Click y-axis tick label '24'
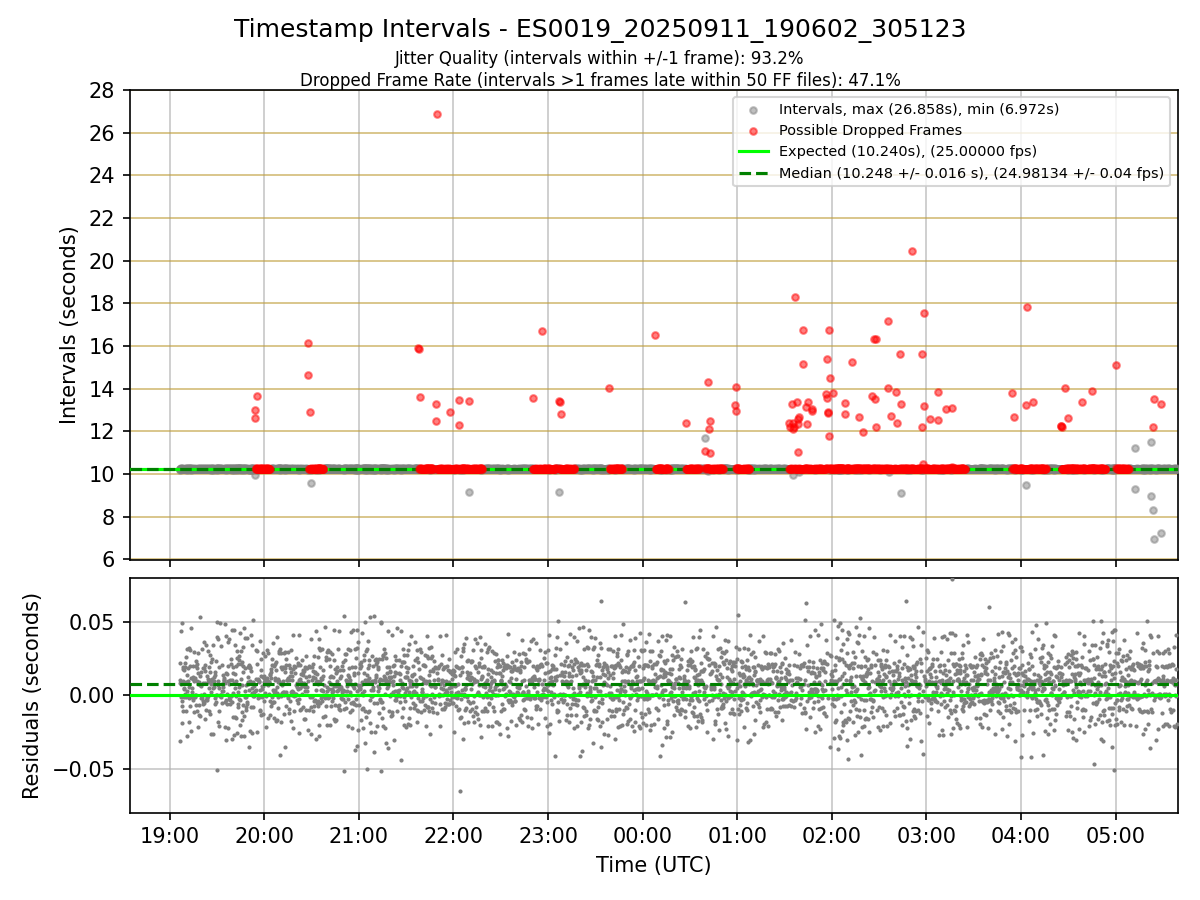Viewport: 1200px width, 900px height. pos(102,176)
